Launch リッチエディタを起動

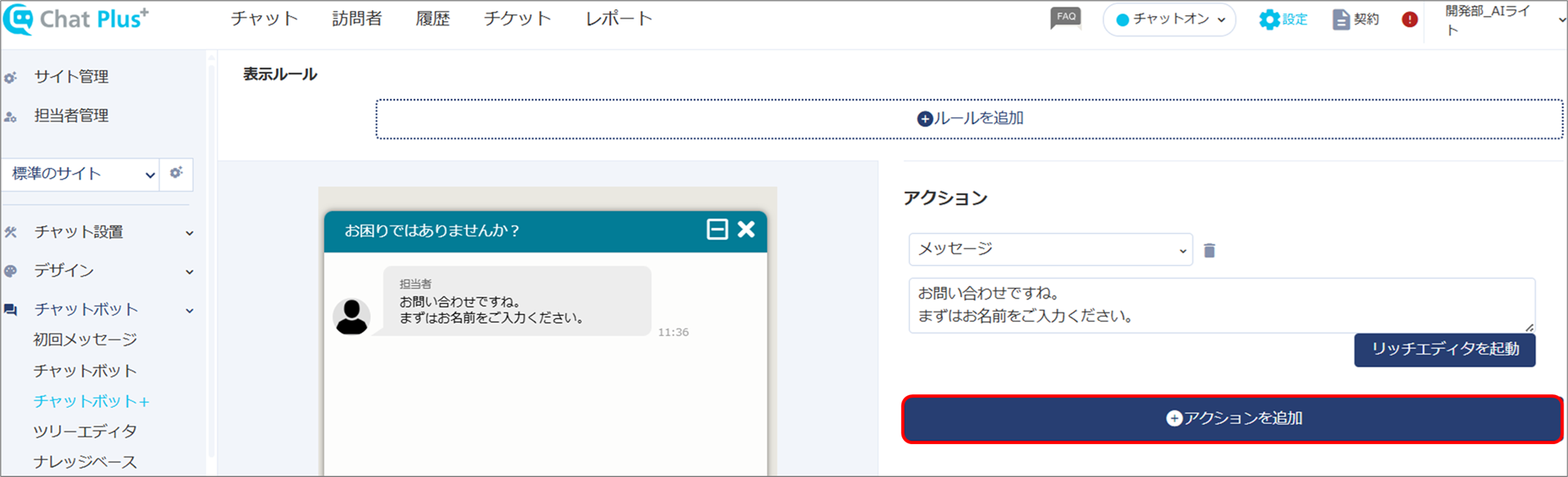1445,350
